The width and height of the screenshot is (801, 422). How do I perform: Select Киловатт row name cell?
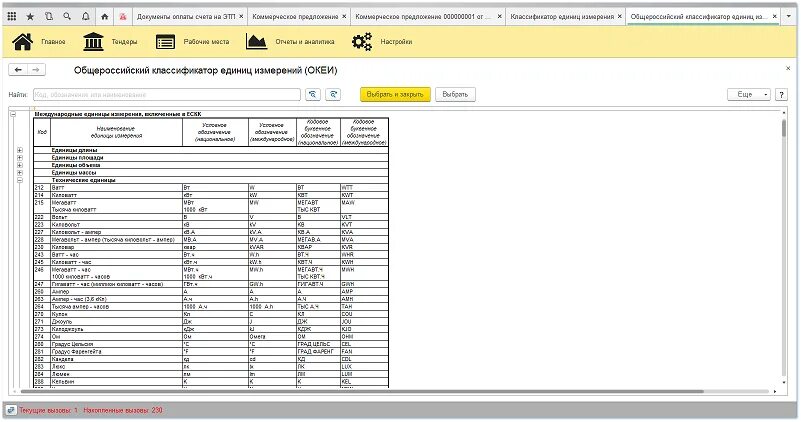[x=116, y=195]
